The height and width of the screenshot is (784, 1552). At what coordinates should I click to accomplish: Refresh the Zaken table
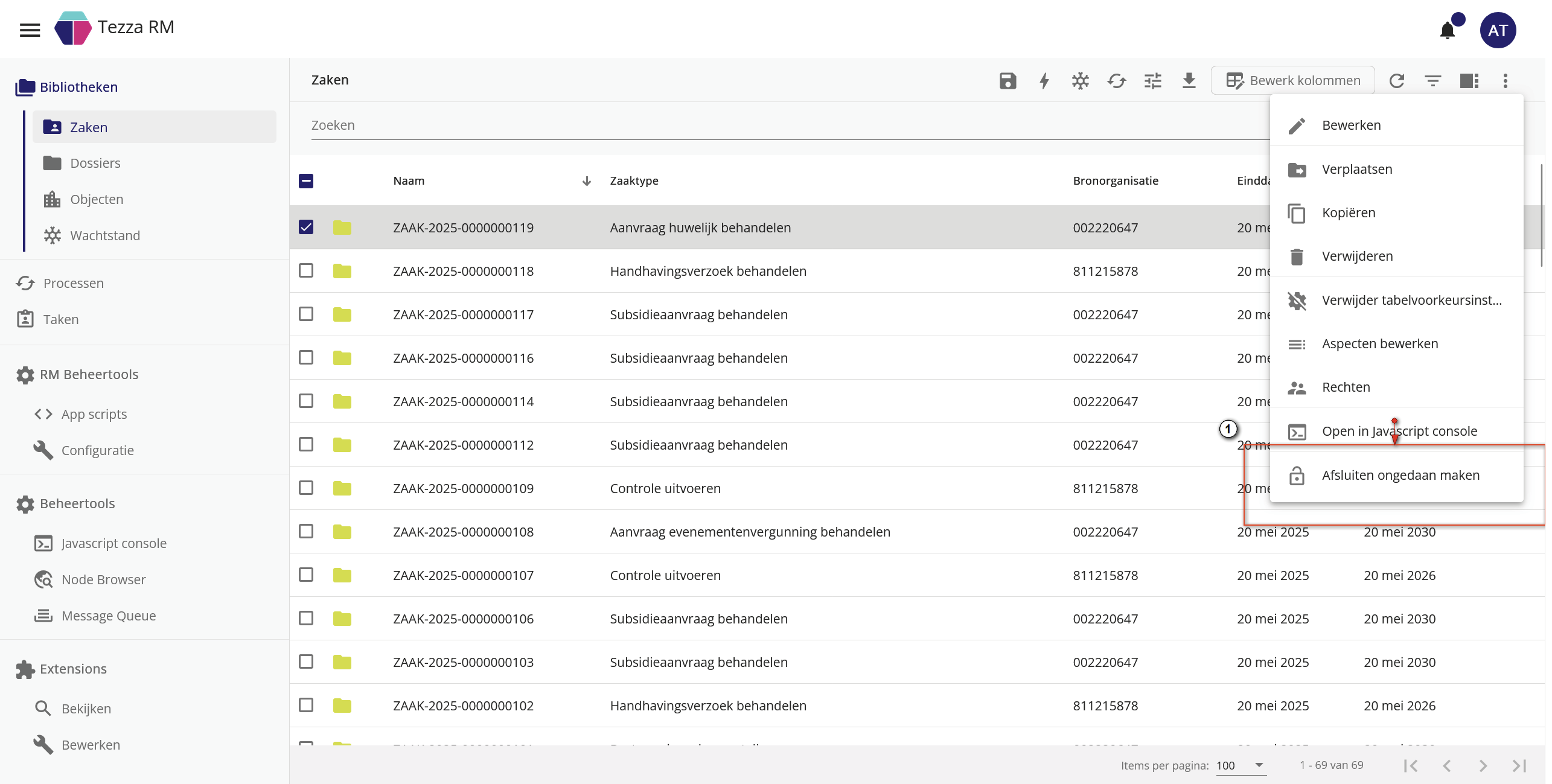point(1396,80)
